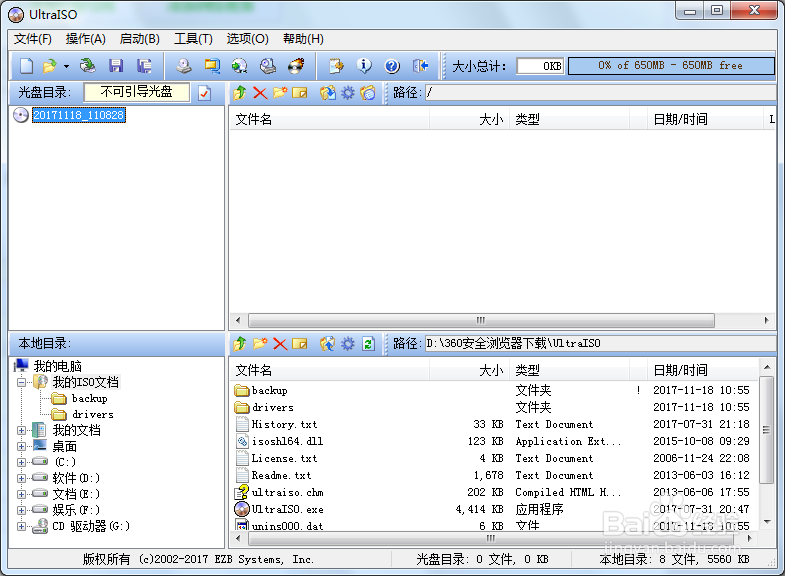Click Up folder icon in local pane
The height and width of the screenshot is (576, 785).
[239, 344]
